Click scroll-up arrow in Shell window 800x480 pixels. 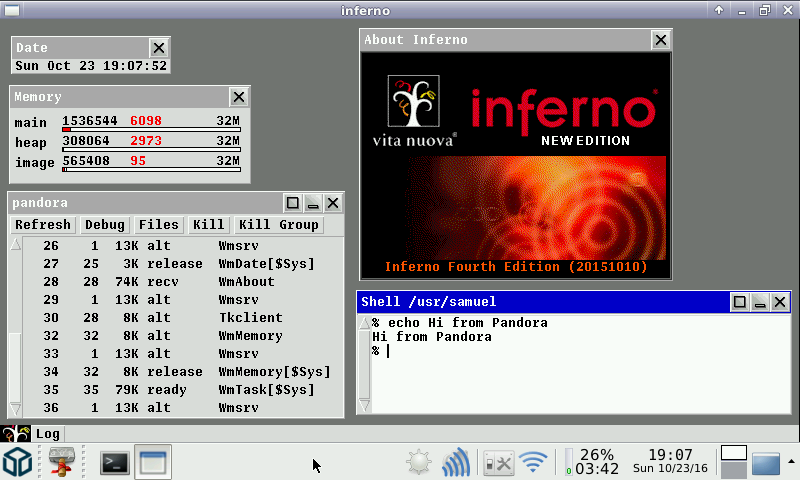pos(364,323)
